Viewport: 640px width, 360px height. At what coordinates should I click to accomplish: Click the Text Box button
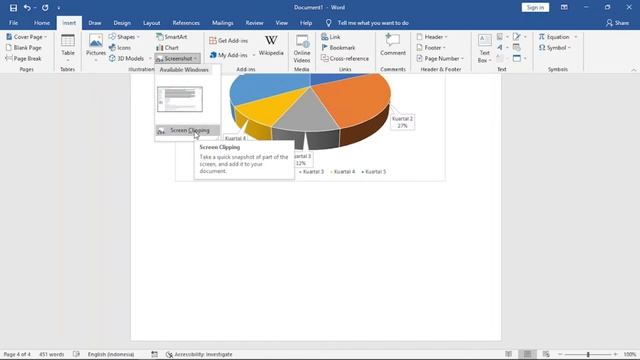(484, 48)
